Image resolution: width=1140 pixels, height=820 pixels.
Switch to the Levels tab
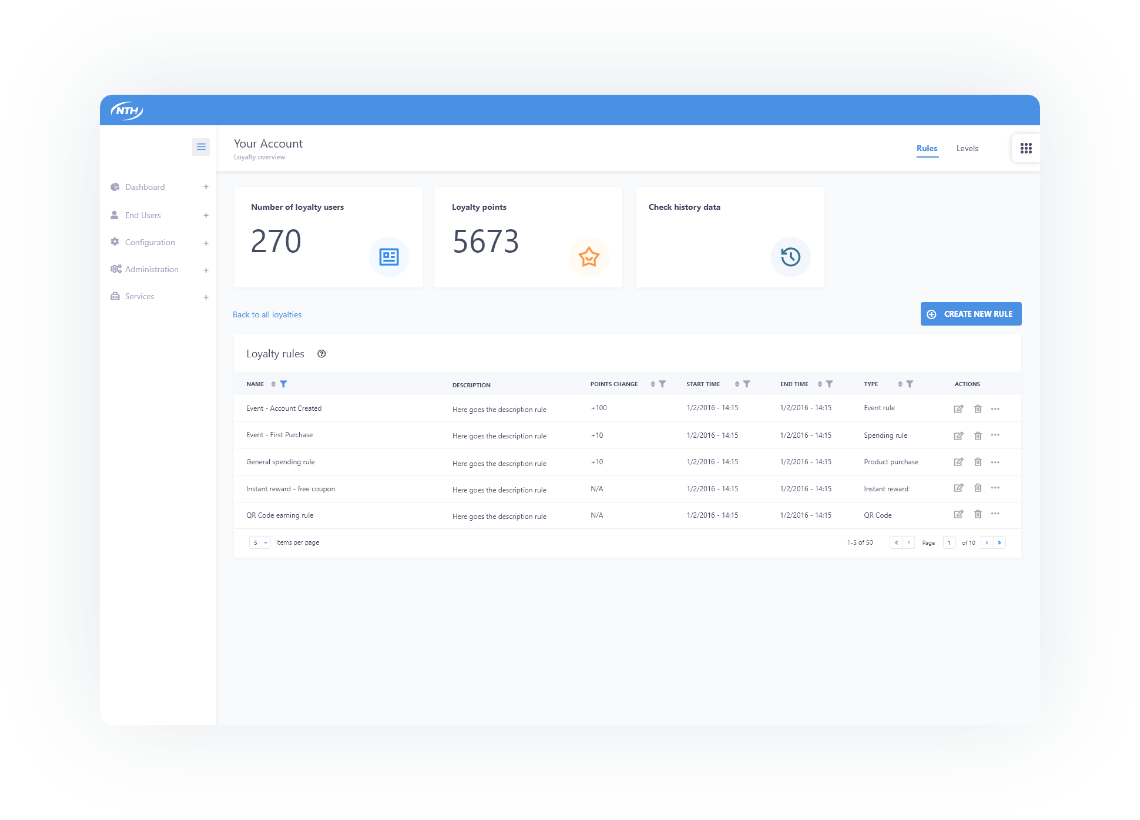966,148
